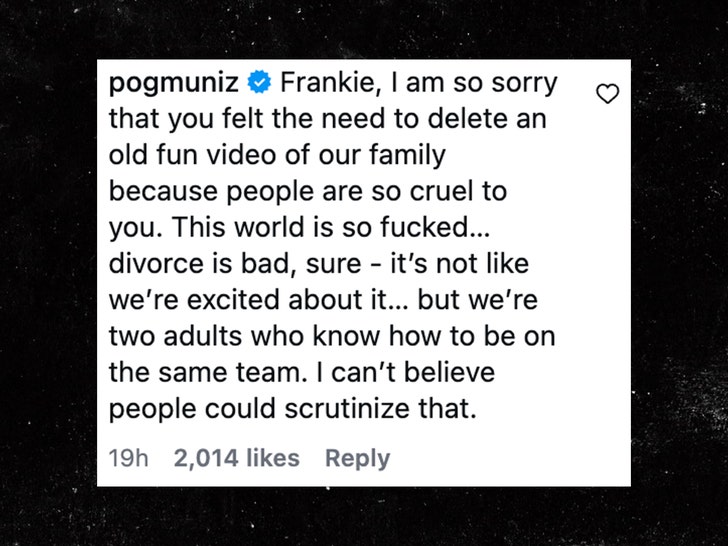Screen dimensions: 728x546
Task: Click the 19h timestamp
Action: coord(129,458)
